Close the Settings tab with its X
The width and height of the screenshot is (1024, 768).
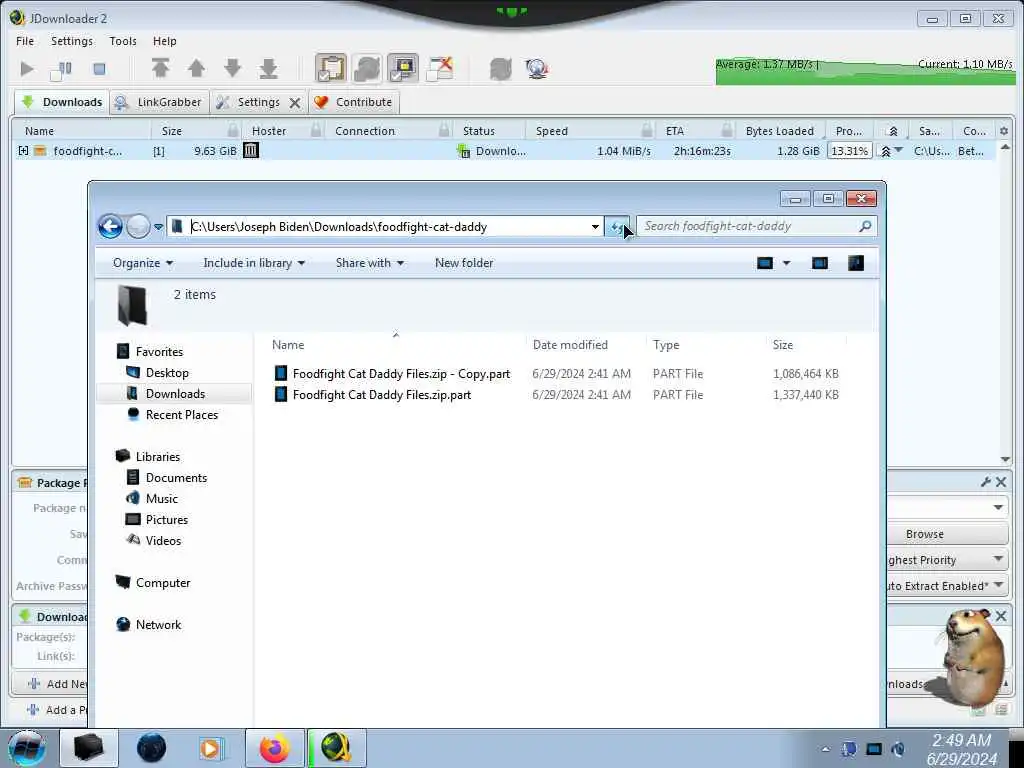[295, 103]
